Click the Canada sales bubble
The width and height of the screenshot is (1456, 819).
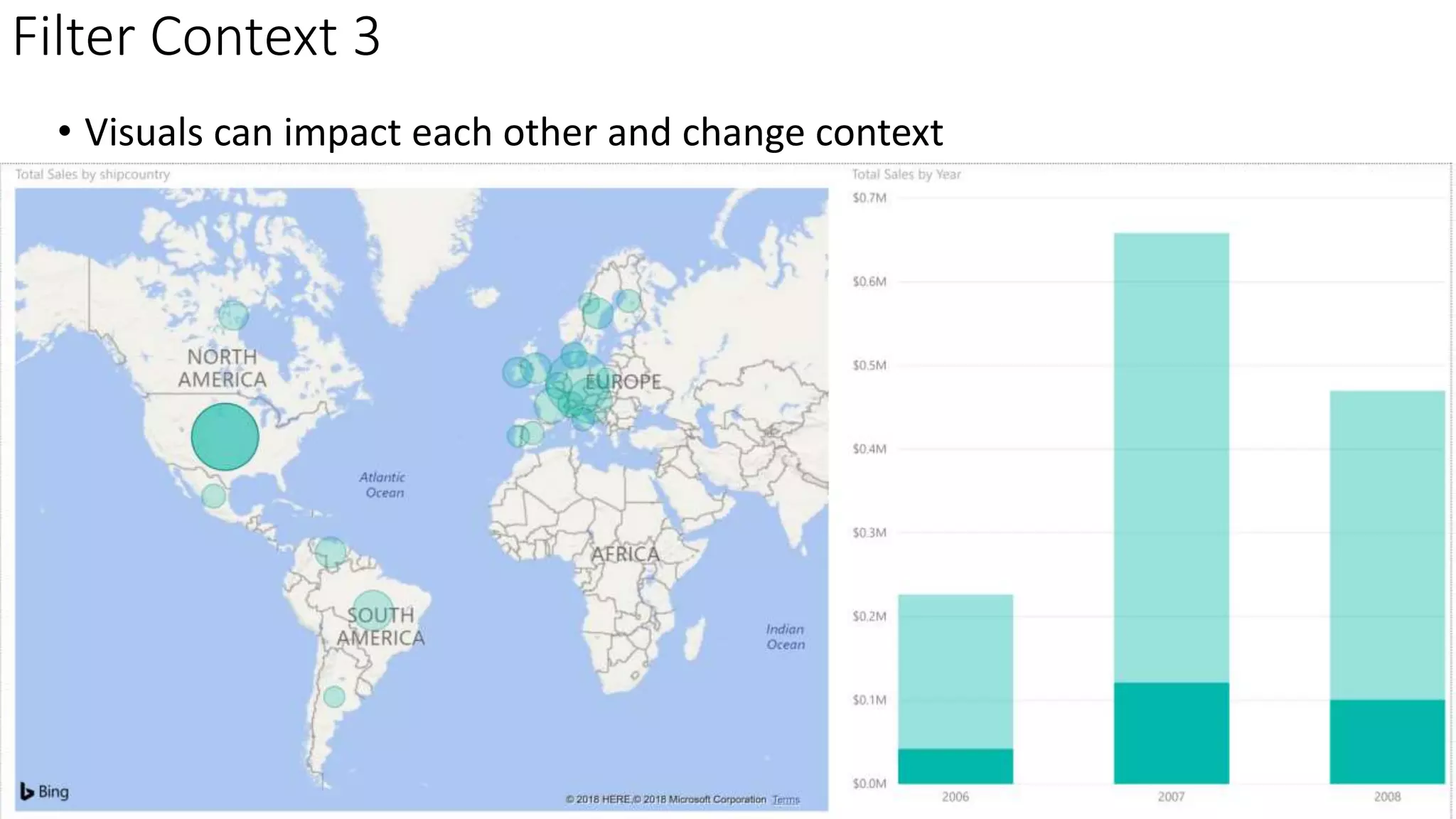pos(232,315)
